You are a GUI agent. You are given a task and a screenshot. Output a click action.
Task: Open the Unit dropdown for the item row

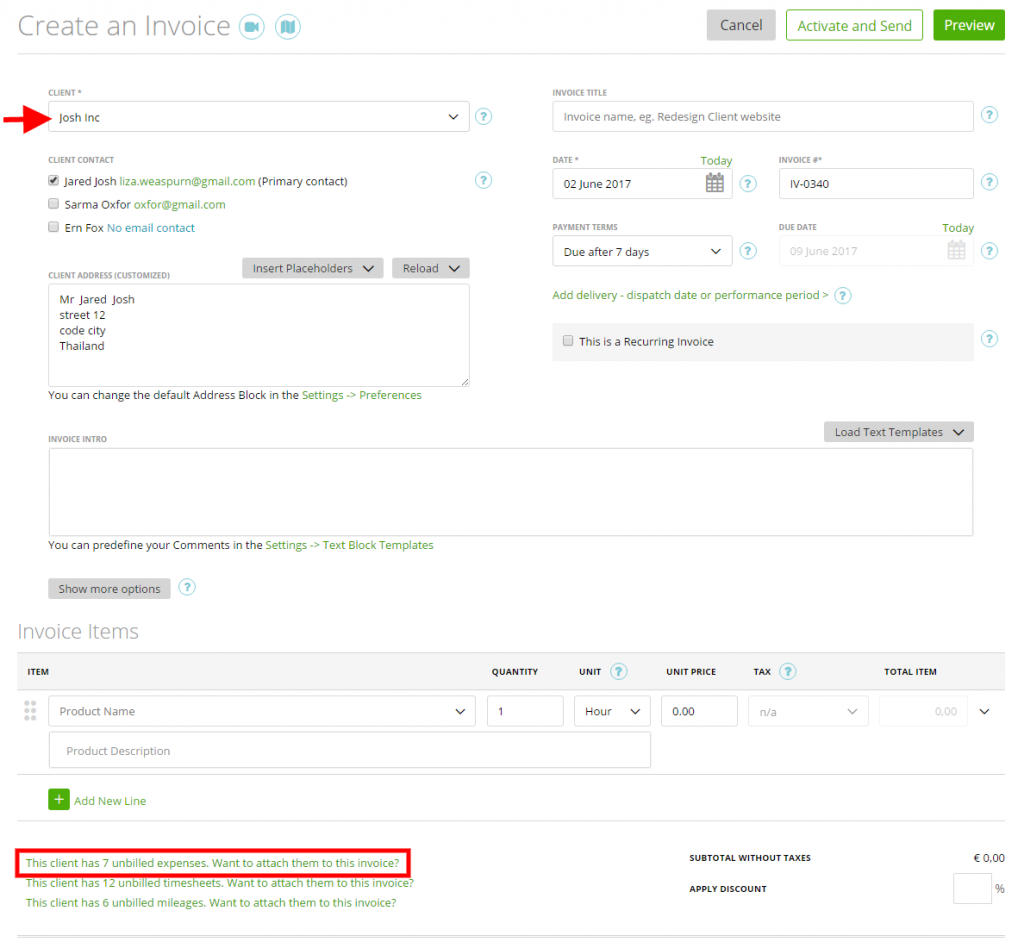pos(611,711)
